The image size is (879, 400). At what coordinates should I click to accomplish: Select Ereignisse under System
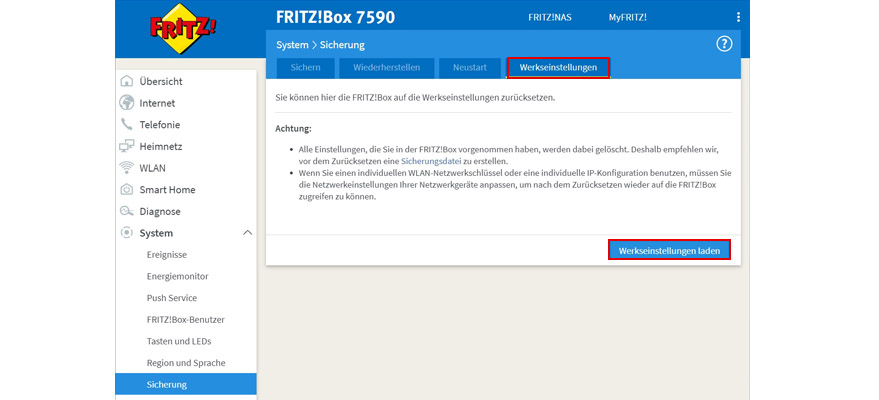(x=166, y=255)
